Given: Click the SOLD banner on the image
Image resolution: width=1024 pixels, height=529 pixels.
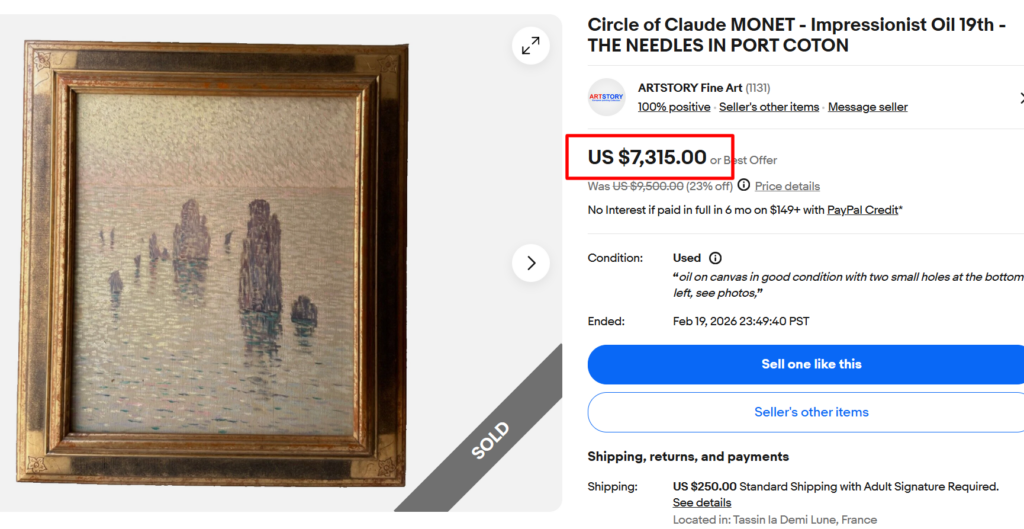Looking at the screenshot, I should coord(491,440).
